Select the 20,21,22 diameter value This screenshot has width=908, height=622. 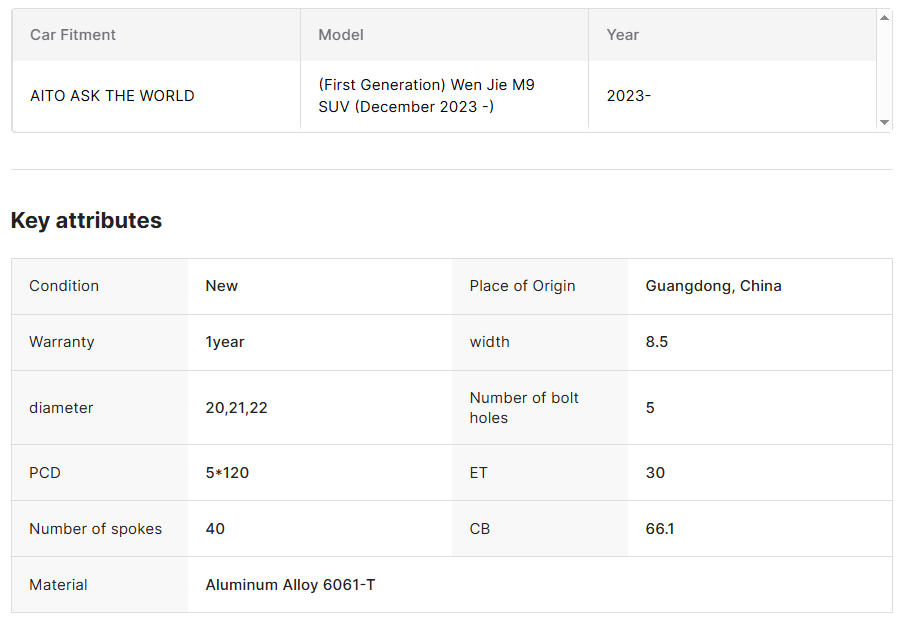[236, 408]
